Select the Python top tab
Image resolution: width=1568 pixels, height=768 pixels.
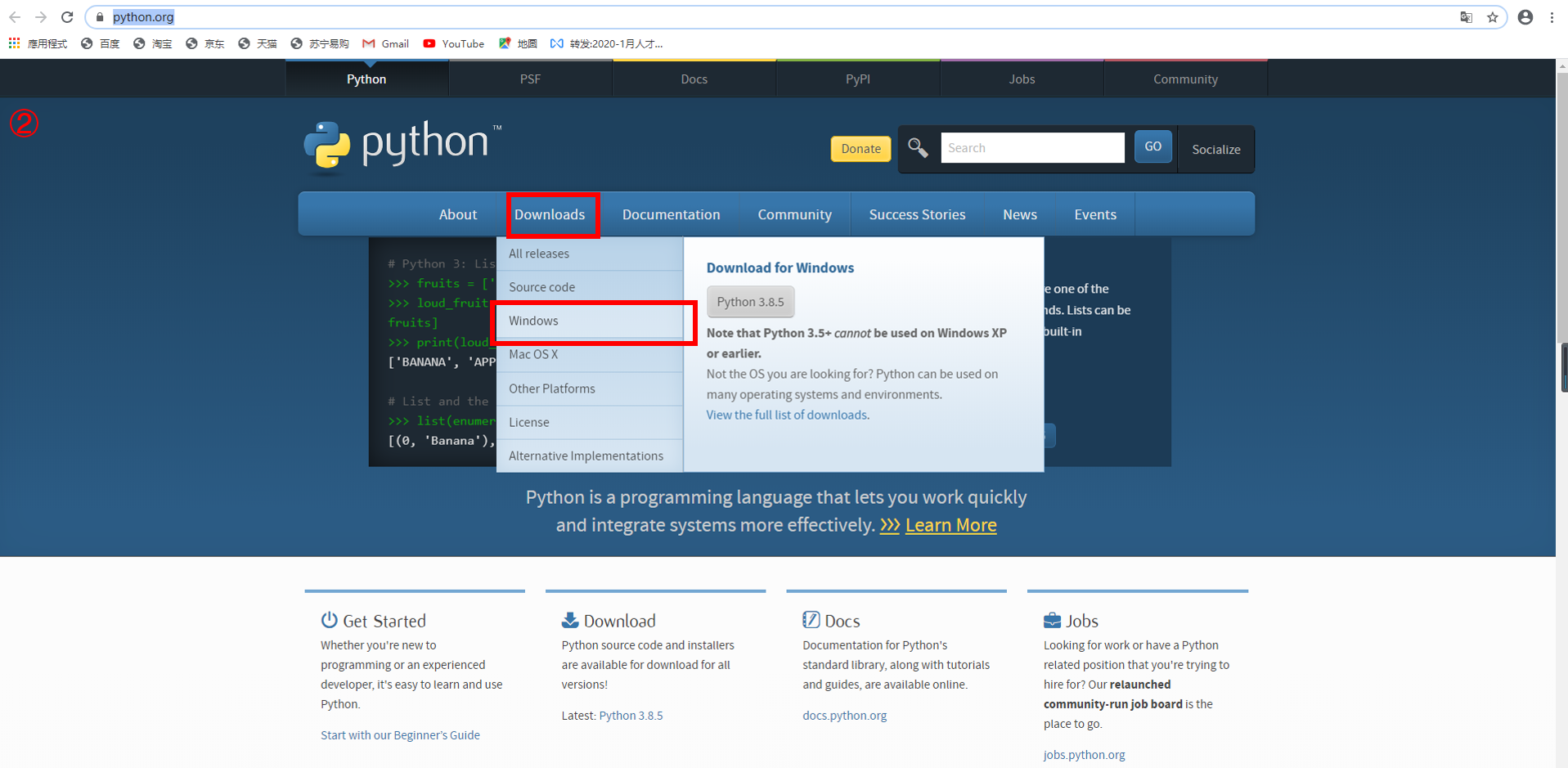tap(366, 79)
